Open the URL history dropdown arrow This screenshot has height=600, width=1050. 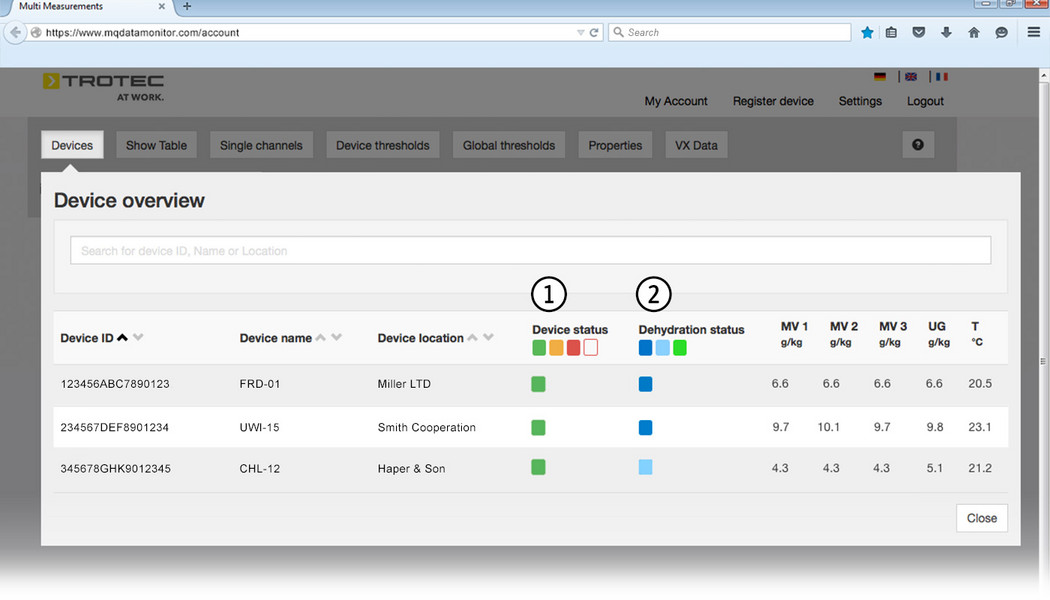pyautogui.click(x=581, y=32)
